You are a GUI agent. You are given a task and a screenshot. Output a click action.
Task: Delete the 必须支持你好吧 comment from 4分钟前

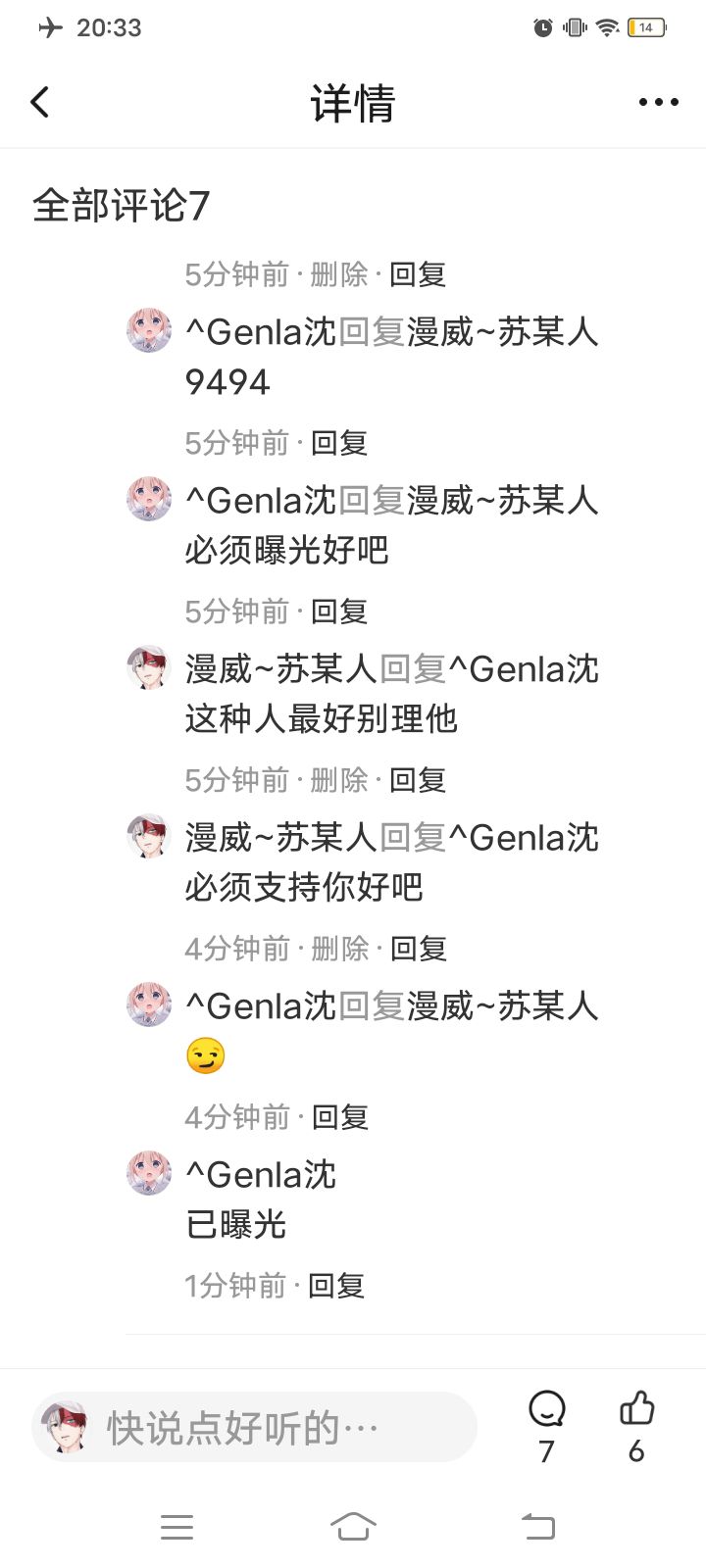click(x=339, y=949)
